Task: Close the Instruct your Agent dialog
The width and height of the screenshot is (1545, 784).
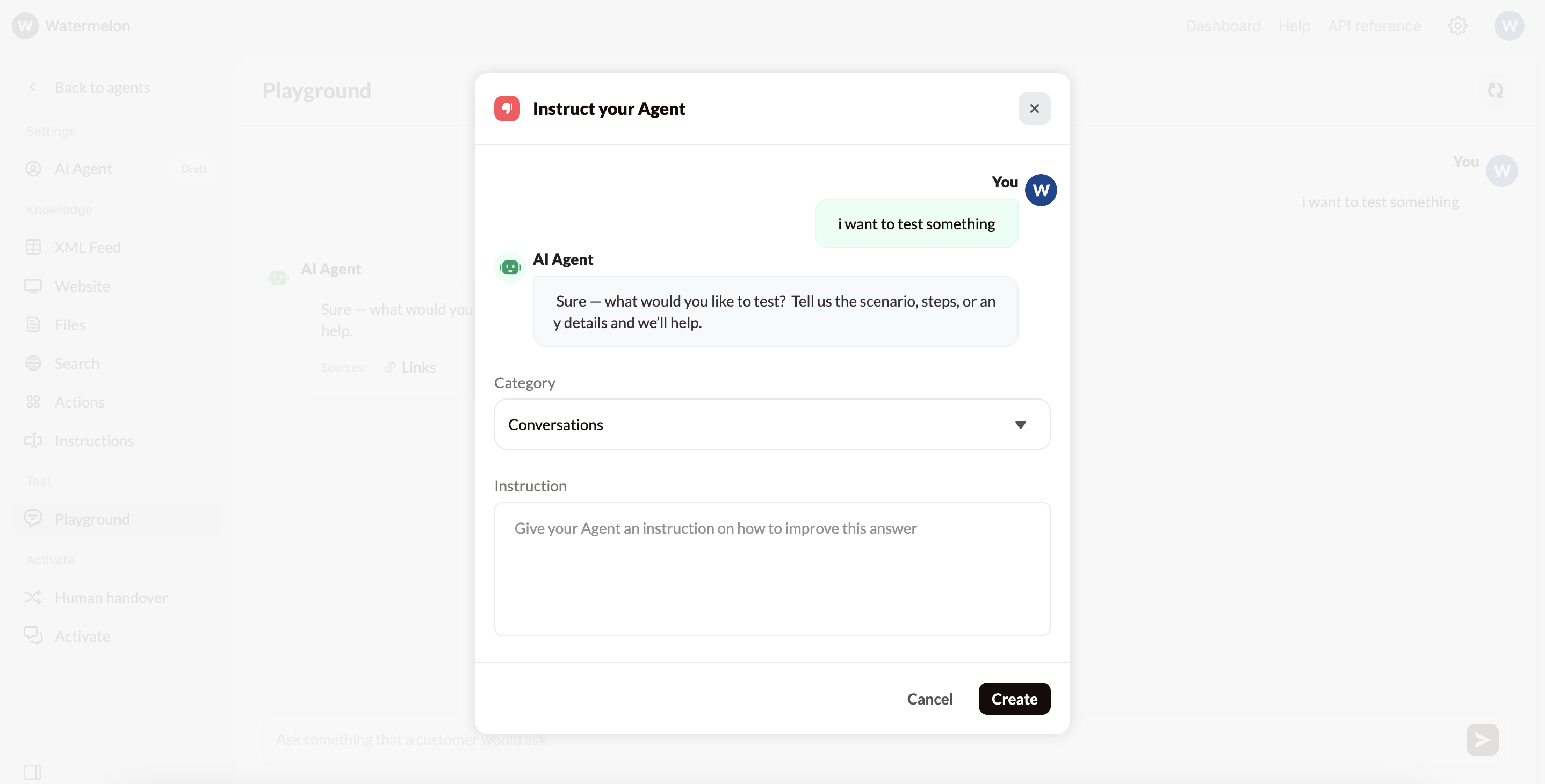Action: click(1034, 108)
